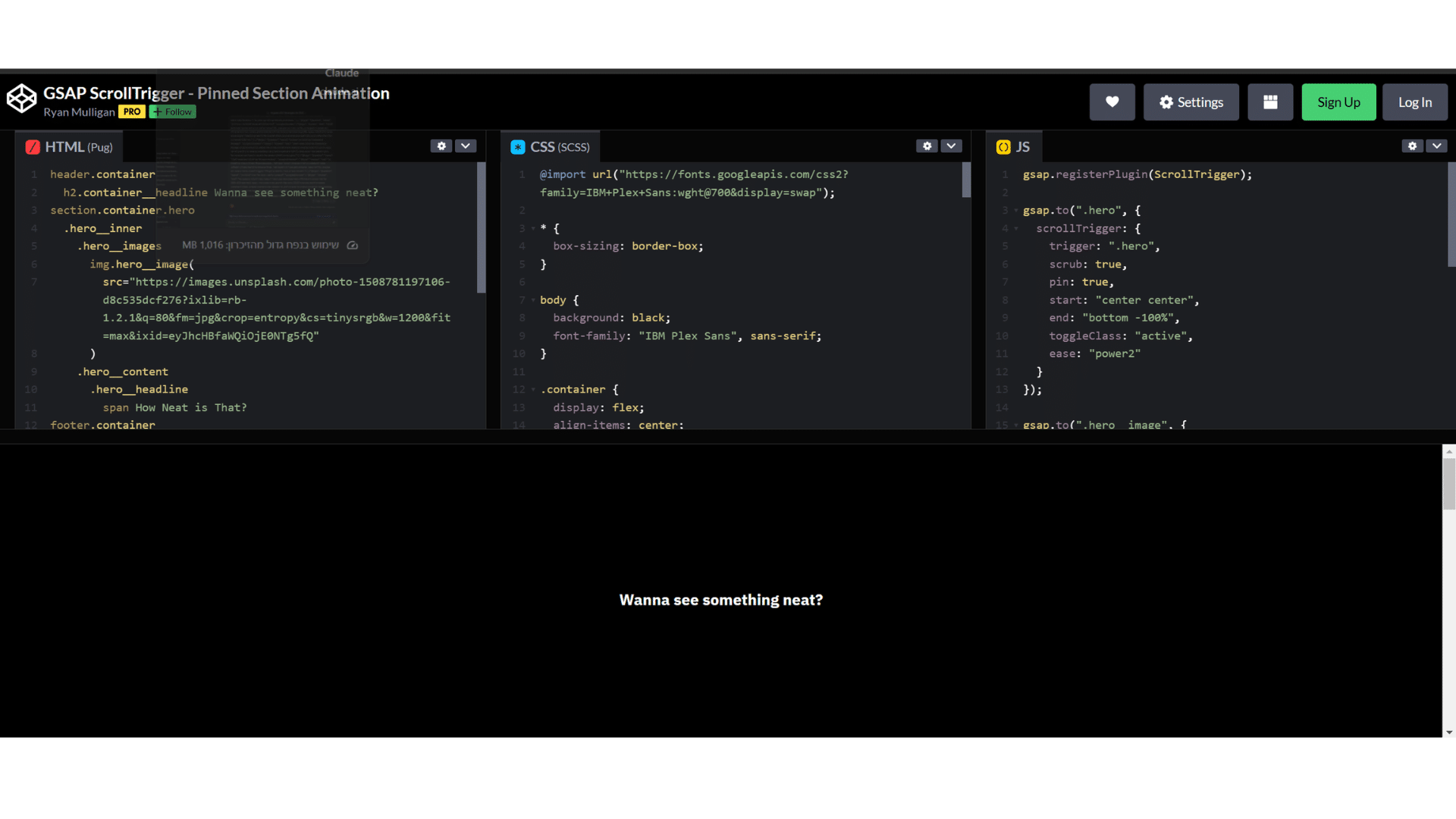Viewport: 1456px width, 819px height.
Task: Click the green Sign Up button
Action: click(1338, 102)
